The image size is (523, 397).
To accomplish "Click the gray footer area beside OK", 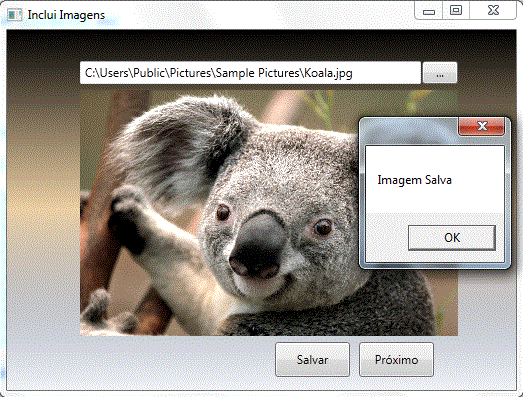I will (387, 238).
